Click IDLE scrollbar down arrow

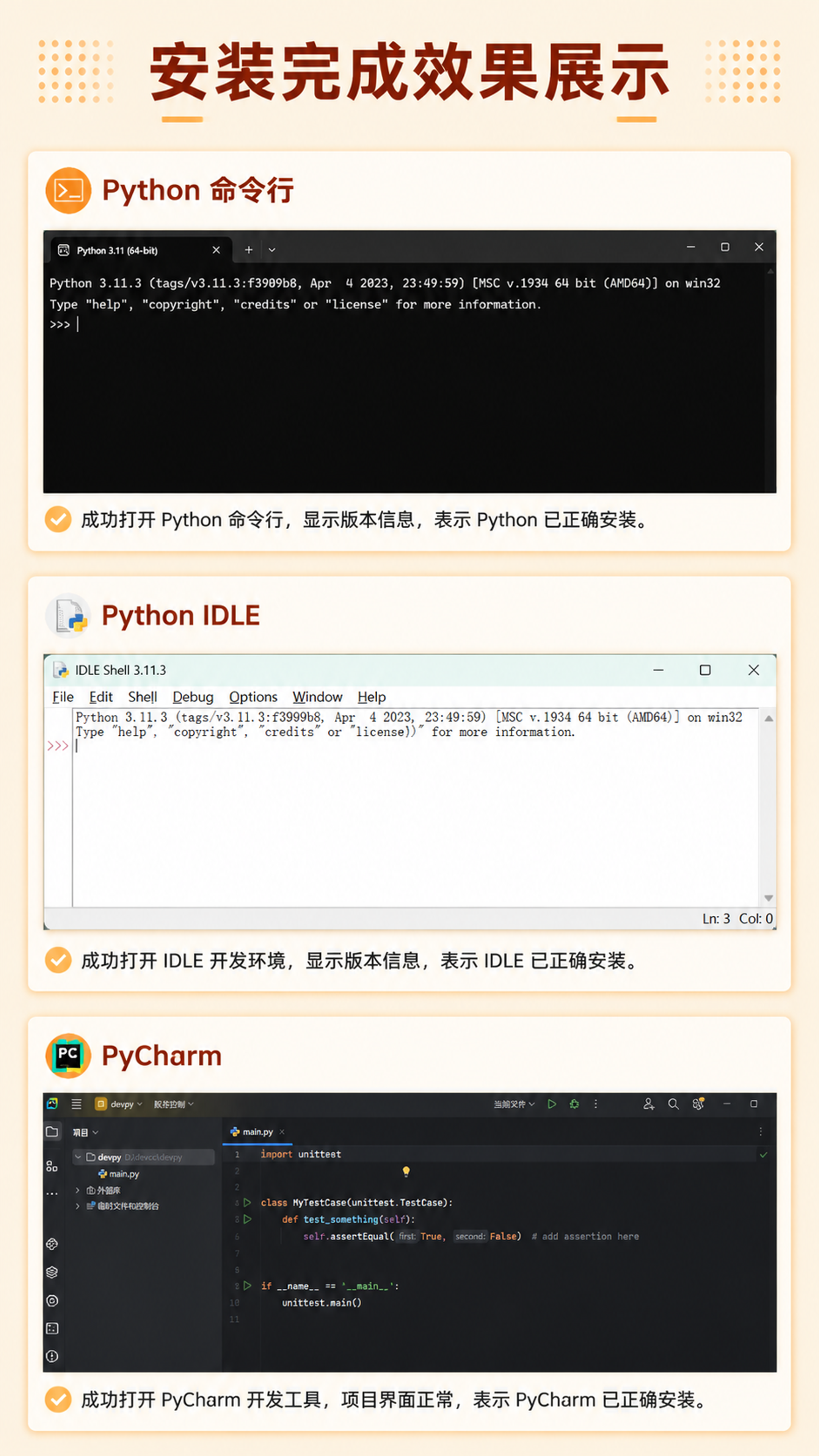click(769, 898)
